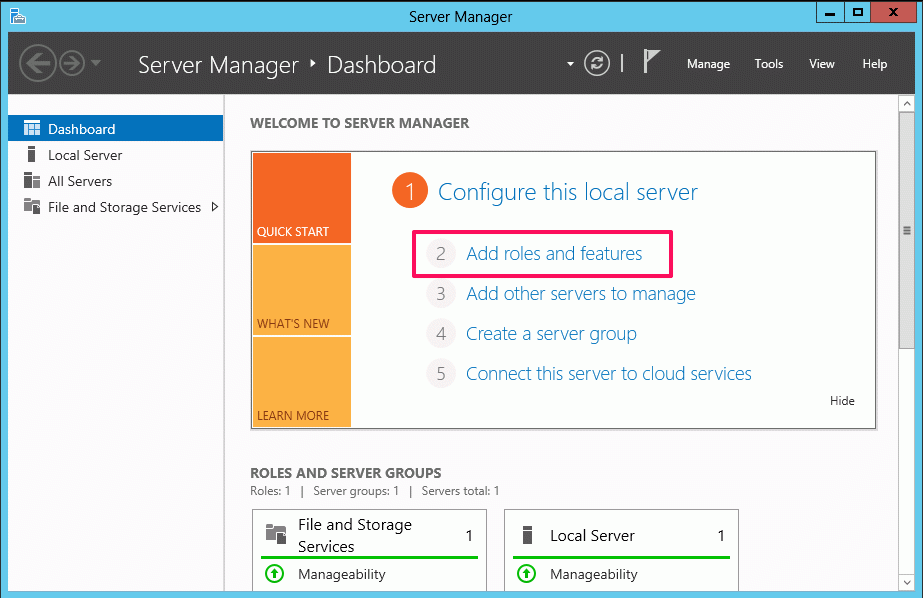Click the back navigation arrow icon

point(38,63)
